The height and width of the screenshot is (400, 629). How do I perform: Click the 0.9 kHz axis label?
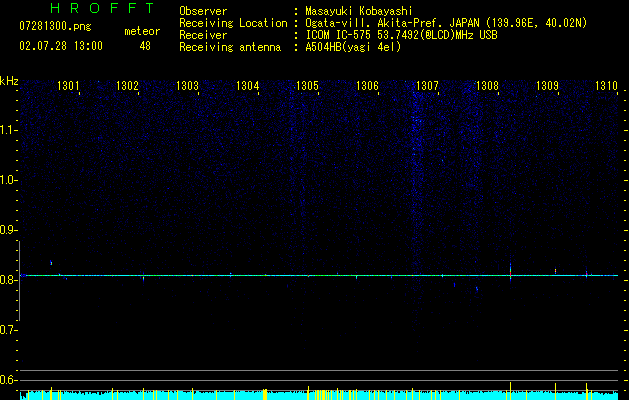tap(9, 230)
